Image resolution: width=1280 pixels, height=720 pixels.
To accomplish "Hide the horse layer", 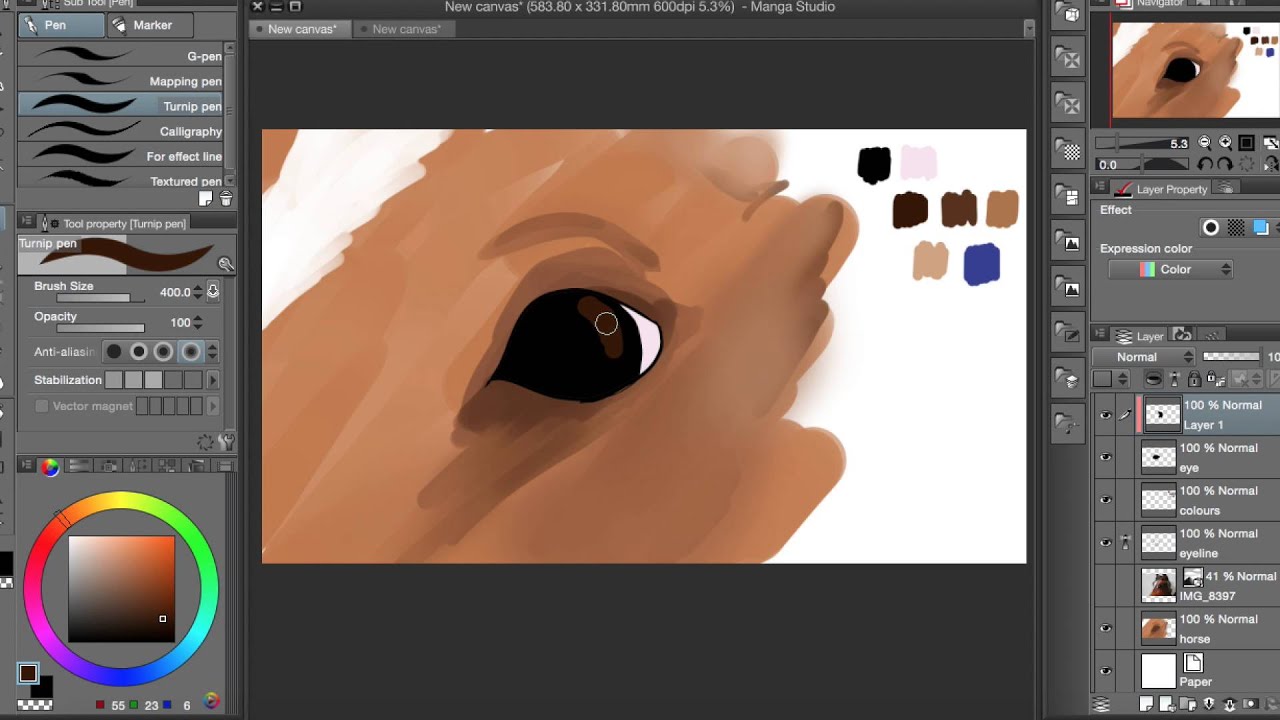I will point(1105,629).
